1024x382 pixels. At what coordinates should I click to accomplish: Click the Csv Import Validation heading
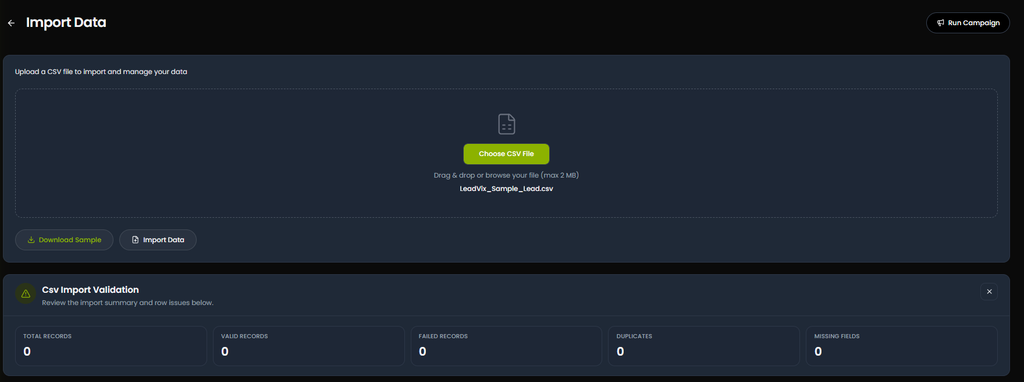90,289
